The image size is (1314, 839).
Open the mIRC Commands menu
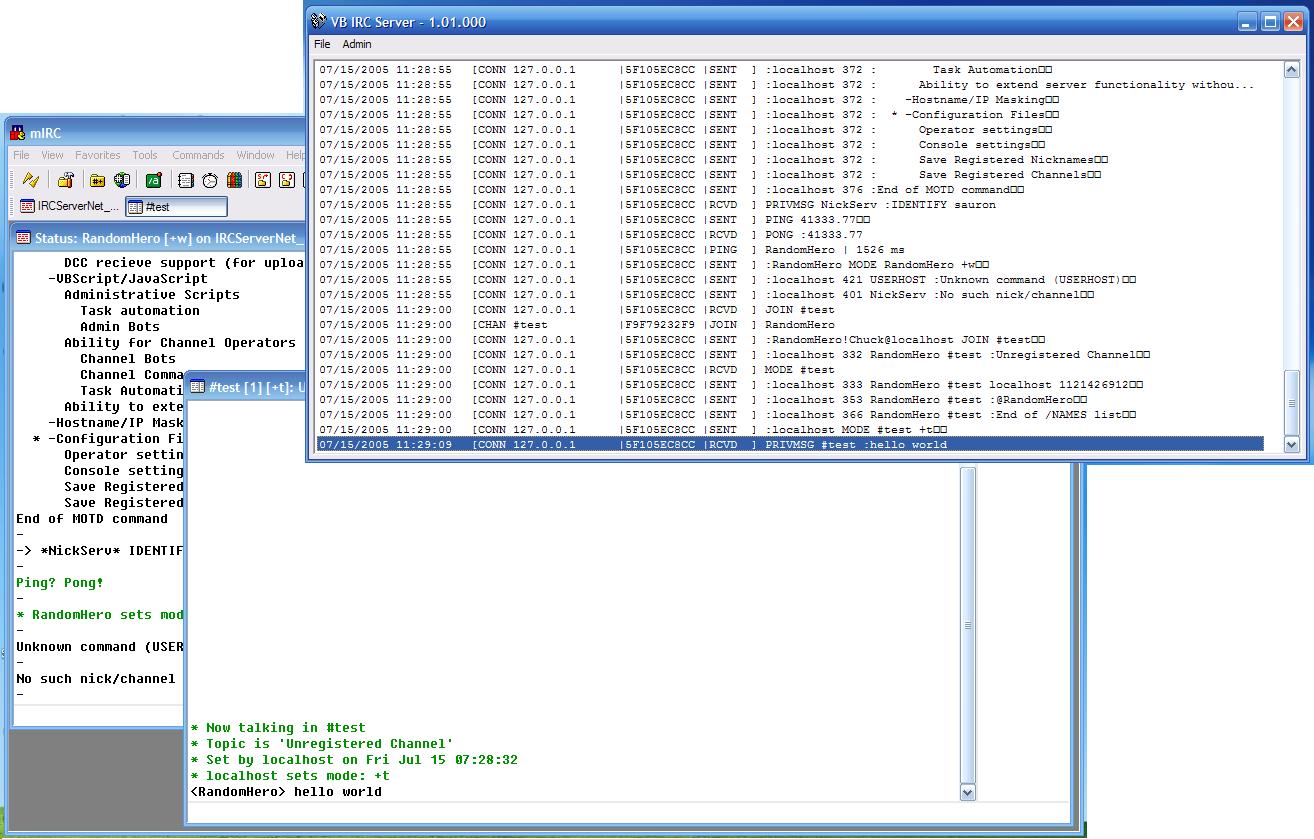[x=198, y=155]
